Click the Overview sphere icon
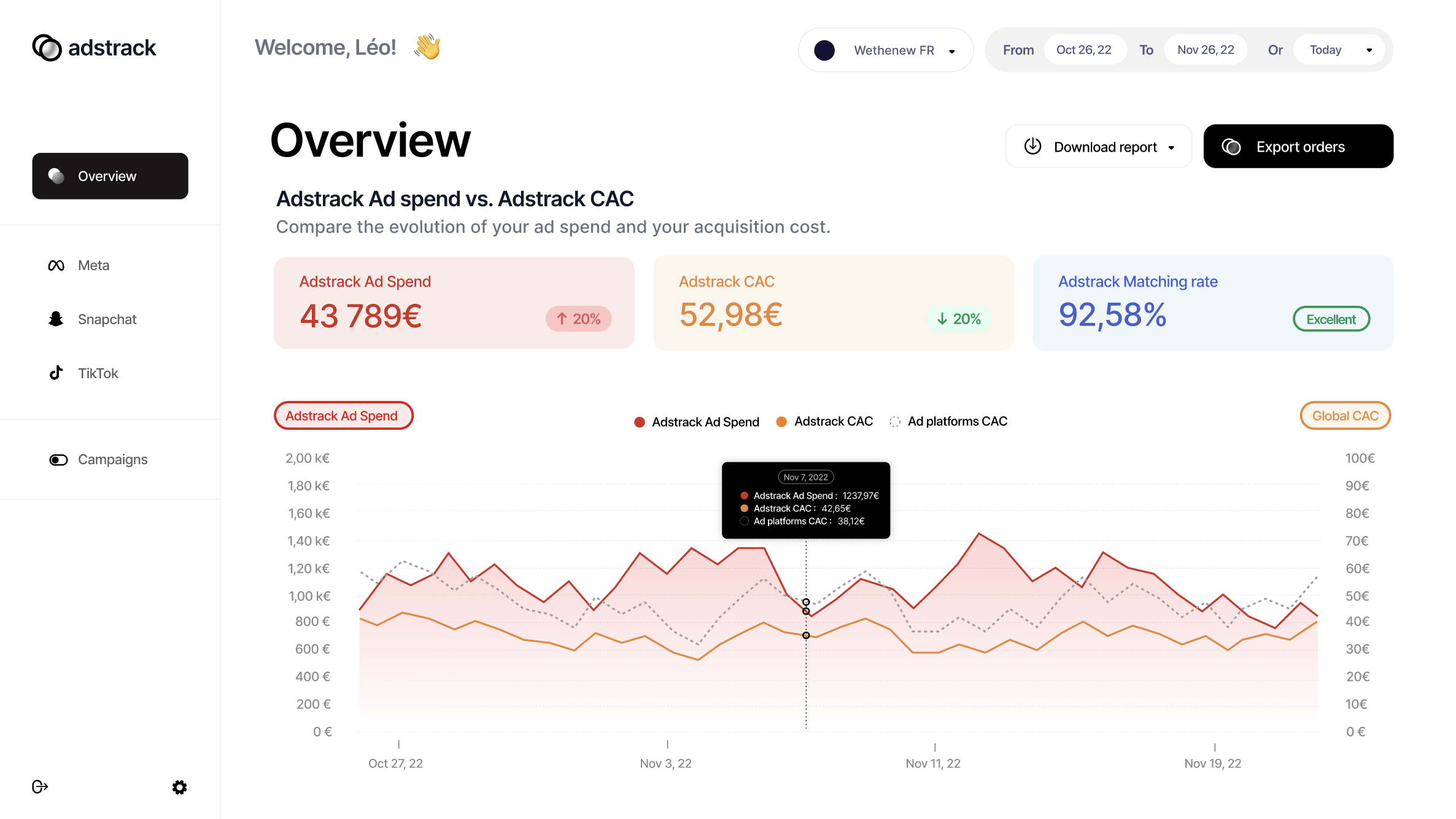This screenshot has width=1456, height=819. [56, 176]
